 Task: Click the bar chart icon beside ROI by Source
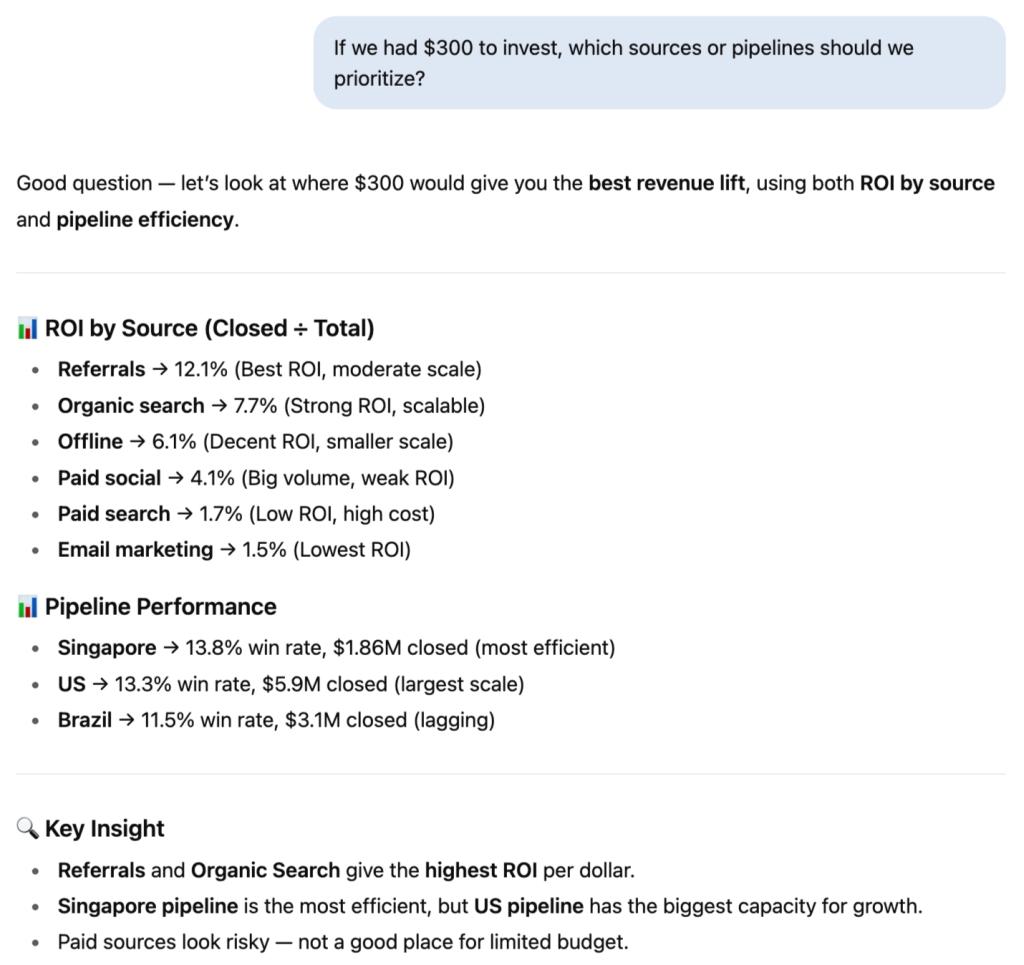[x=27, y=328]
